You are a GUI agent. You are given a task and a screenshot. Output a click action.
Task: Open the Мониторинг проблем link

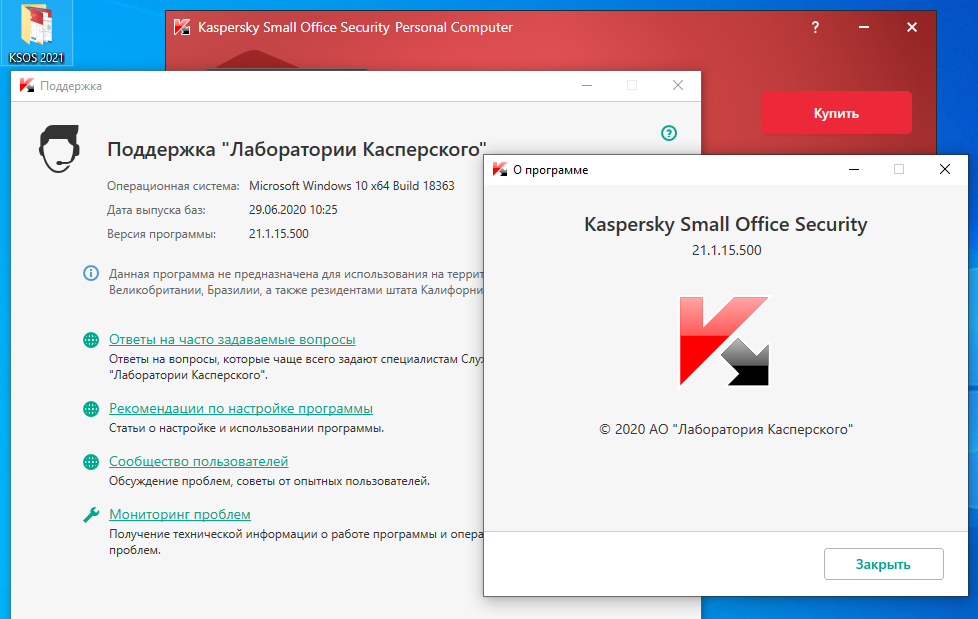tap(180, 515)
